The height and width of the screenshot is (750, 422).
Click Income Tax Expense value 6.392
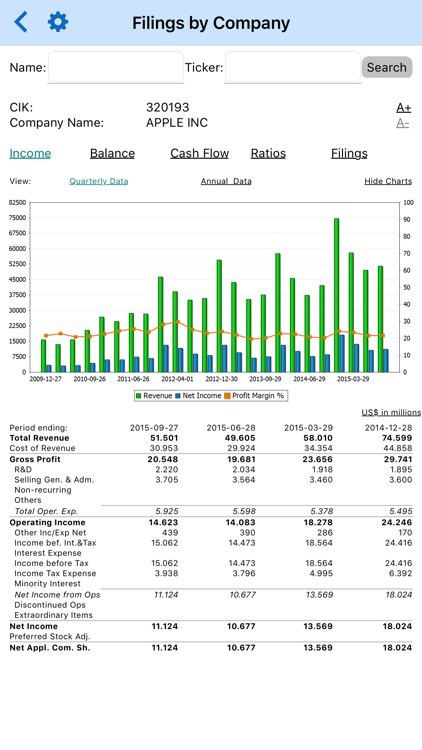400,573
